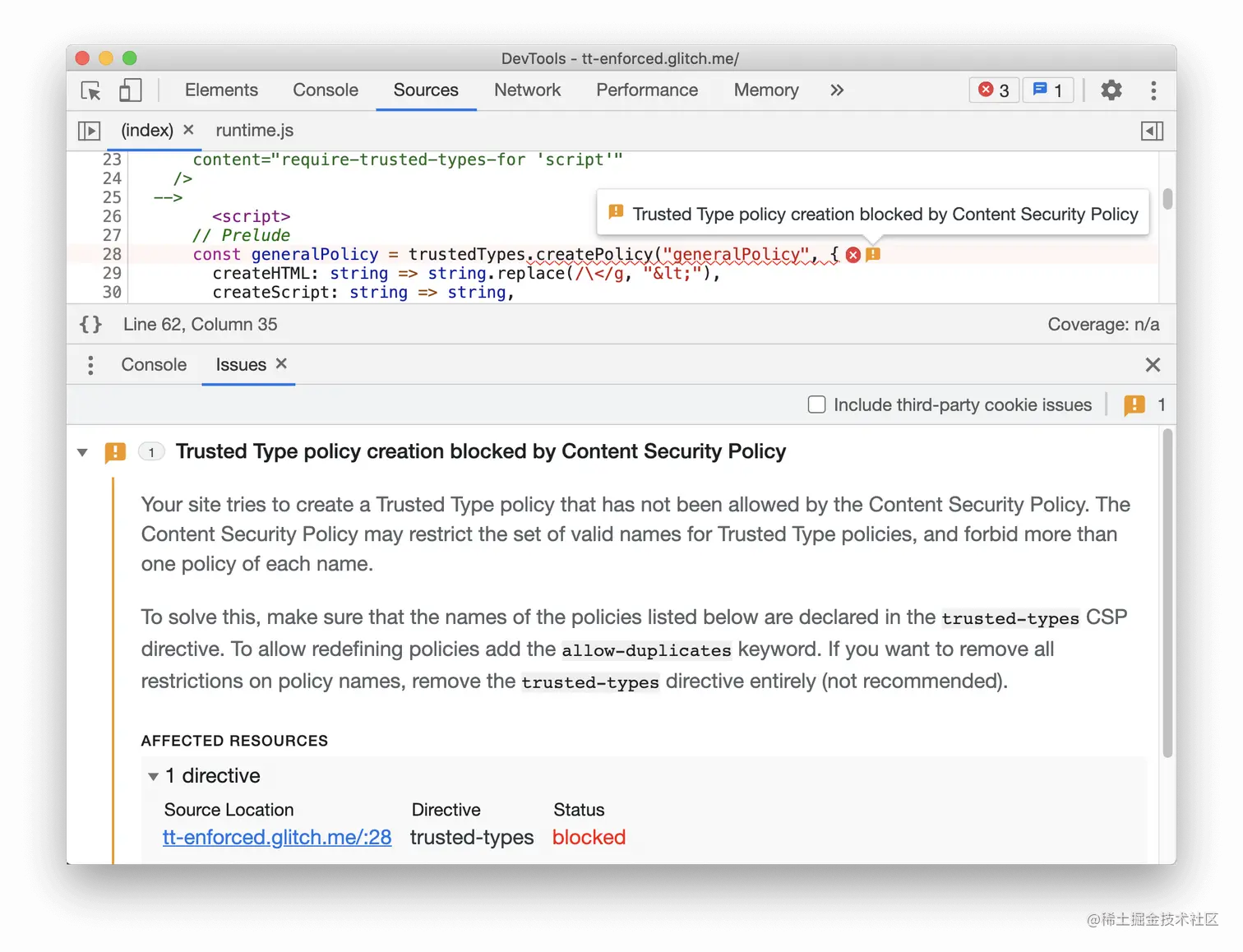Show the file navigator sidebar
Image resolution: width=1243 pixels, height=952 pixels.
(89, 131)
